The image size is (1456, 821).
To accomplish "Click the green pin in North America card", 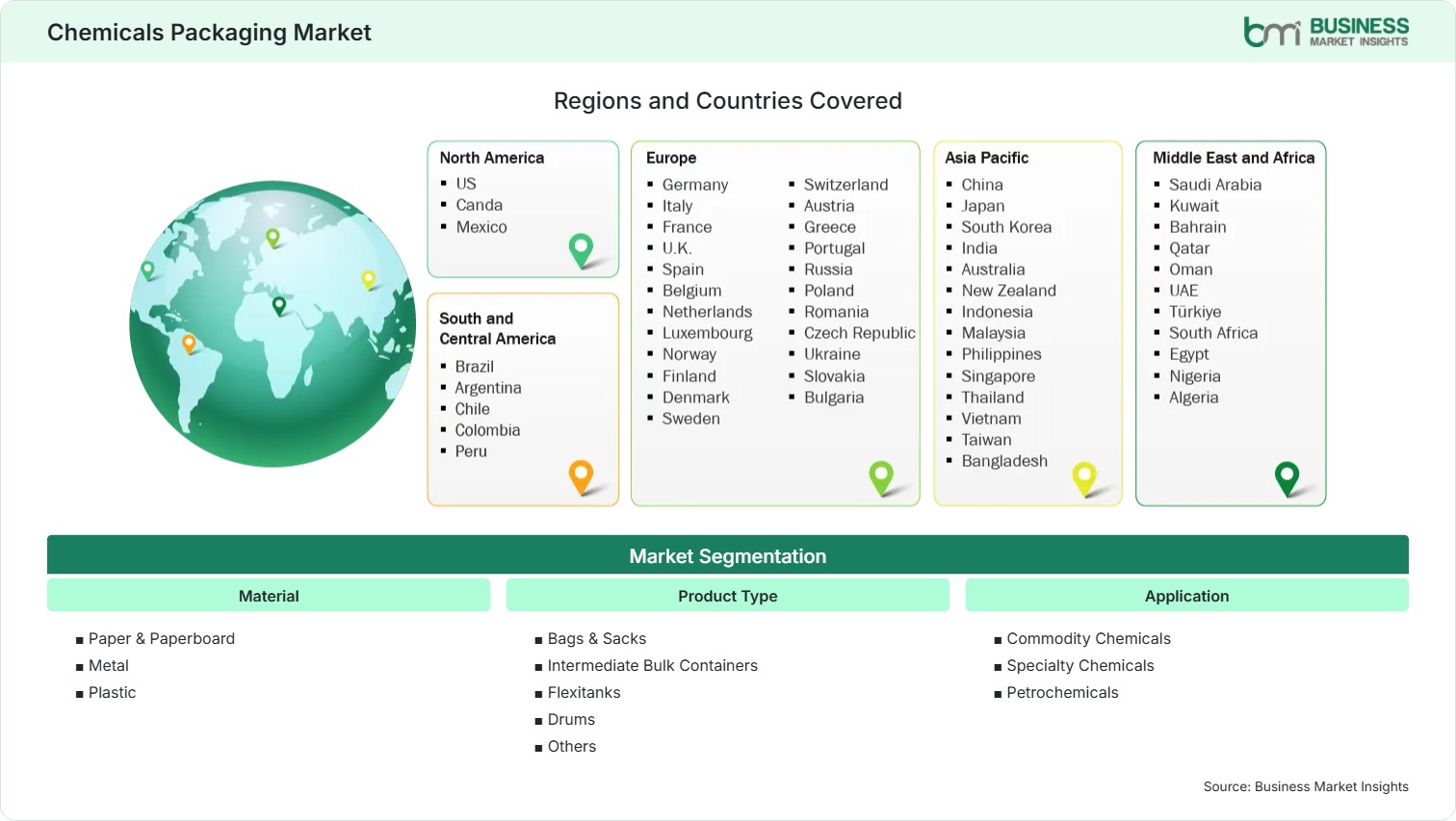I will pyautogui.click(x=582, y=250).
